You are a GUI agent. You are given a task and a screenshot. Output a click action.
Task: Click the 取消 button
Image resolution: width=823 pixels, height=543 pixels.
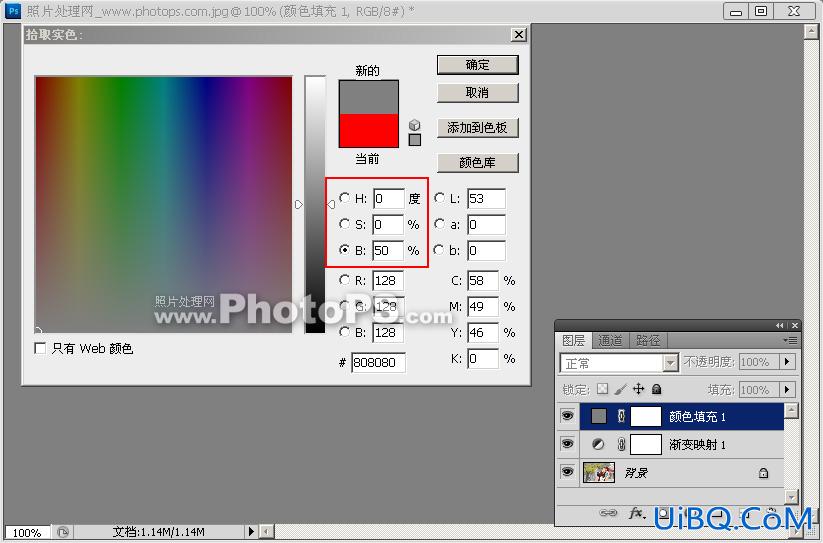tap(478, 93)
